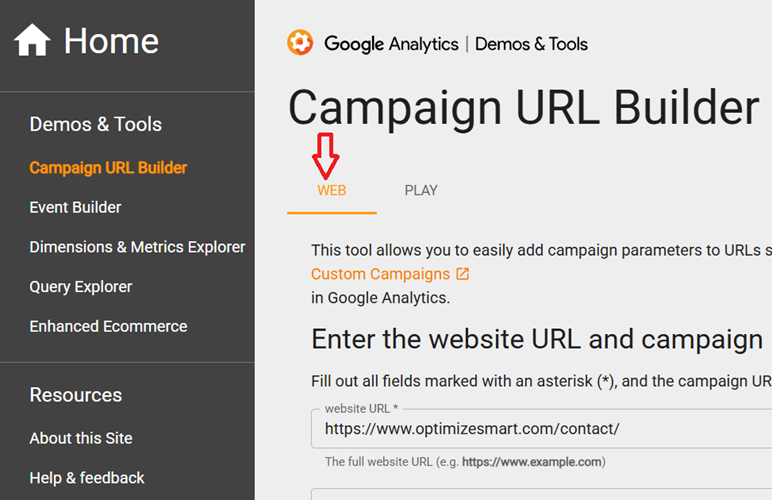Click the Google Analytics wordmark text
The height and width of the screenshot is (500, 772).
(391, 44)
